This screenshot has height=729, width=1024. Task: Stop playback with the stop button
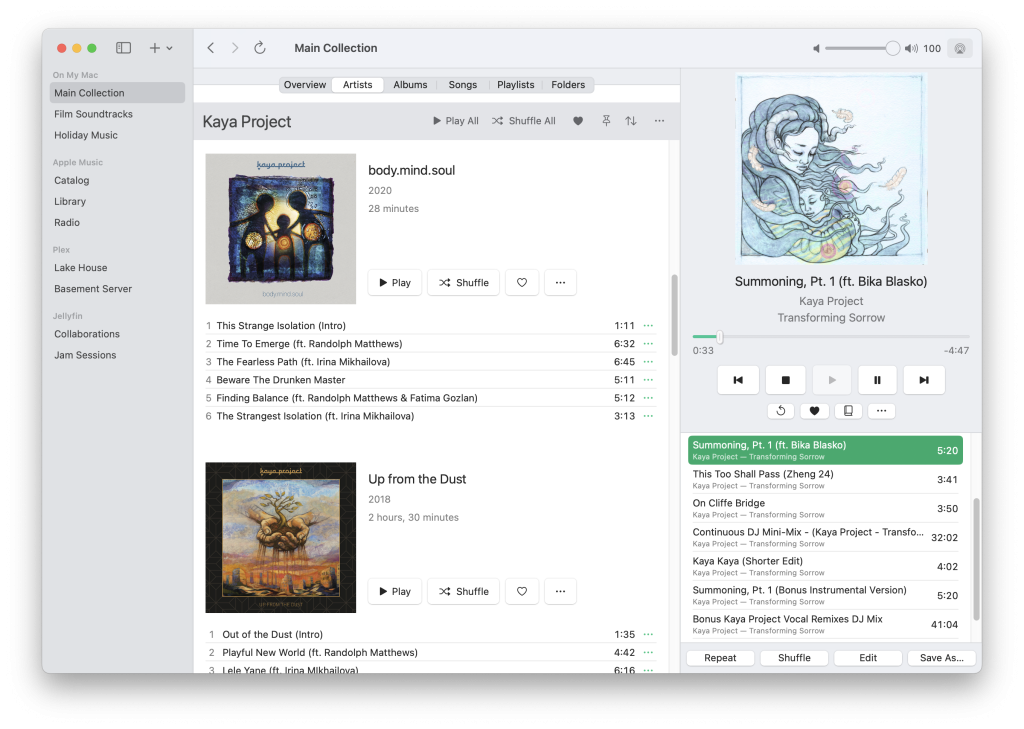click(x=785, y=380)
